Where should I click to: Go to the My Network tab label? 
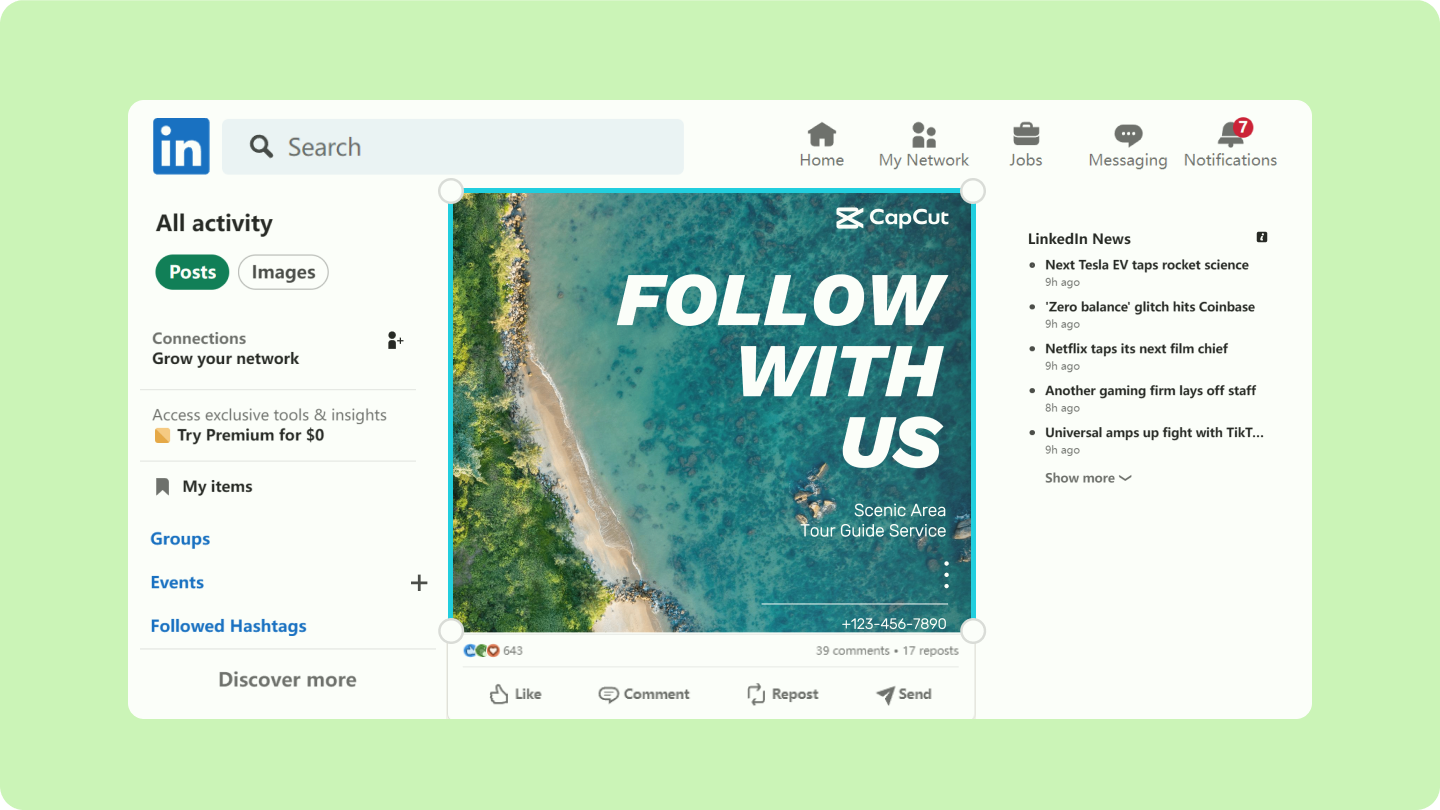tap(924, 160)
